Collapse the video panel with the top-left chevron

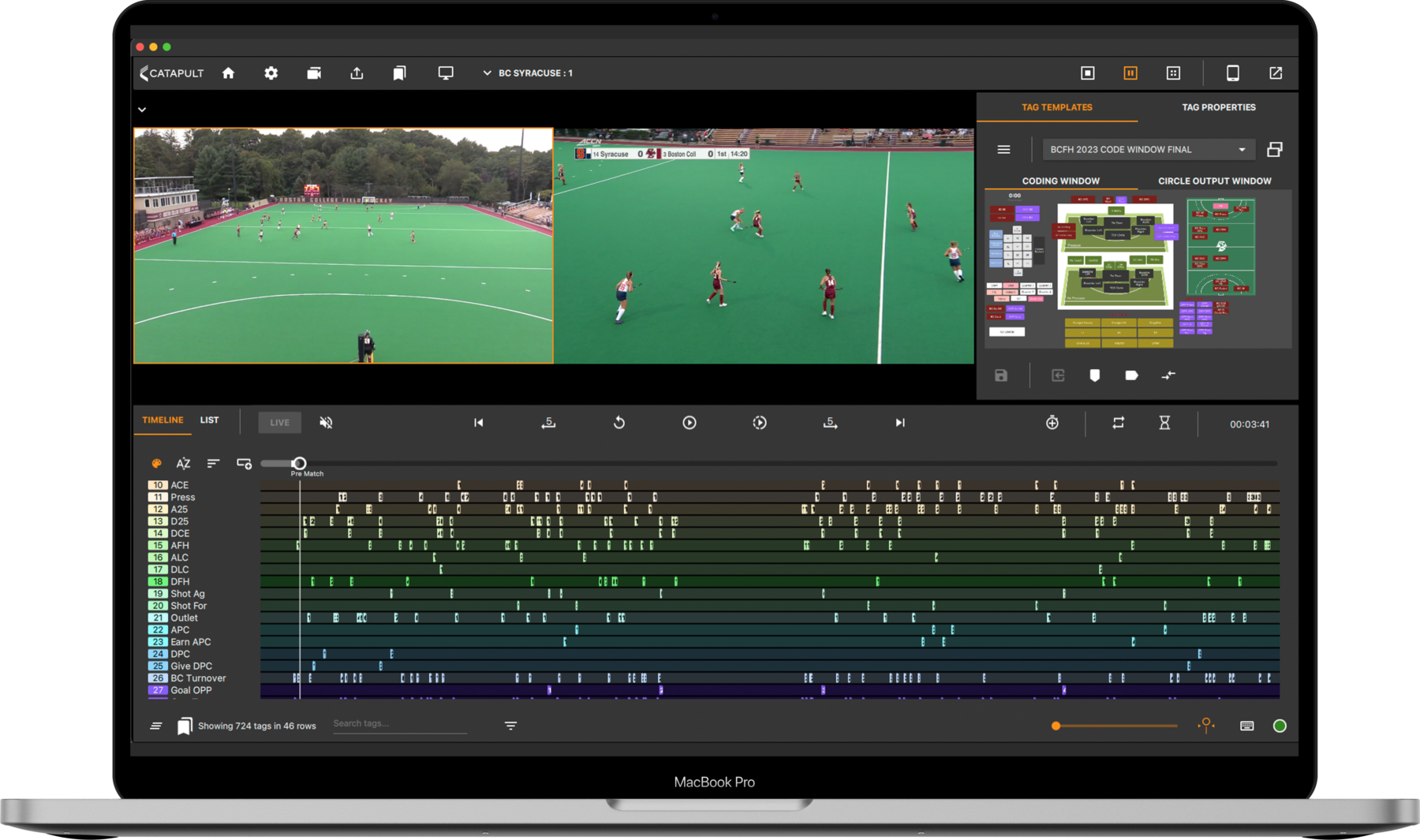[x=142, y=110]
